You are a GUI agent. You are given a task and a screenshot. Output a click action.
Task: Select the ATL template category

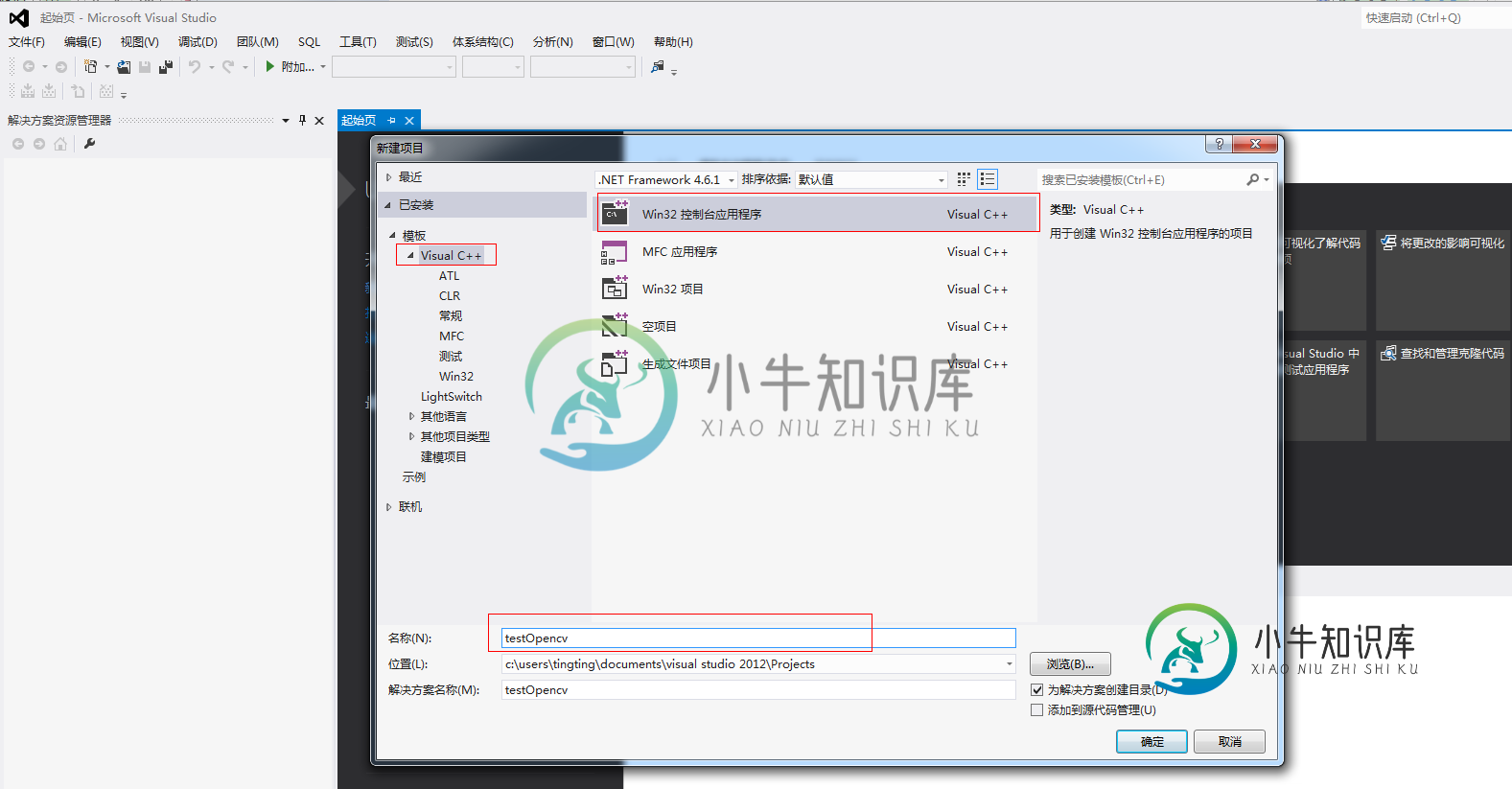click(x=449, y=276)
